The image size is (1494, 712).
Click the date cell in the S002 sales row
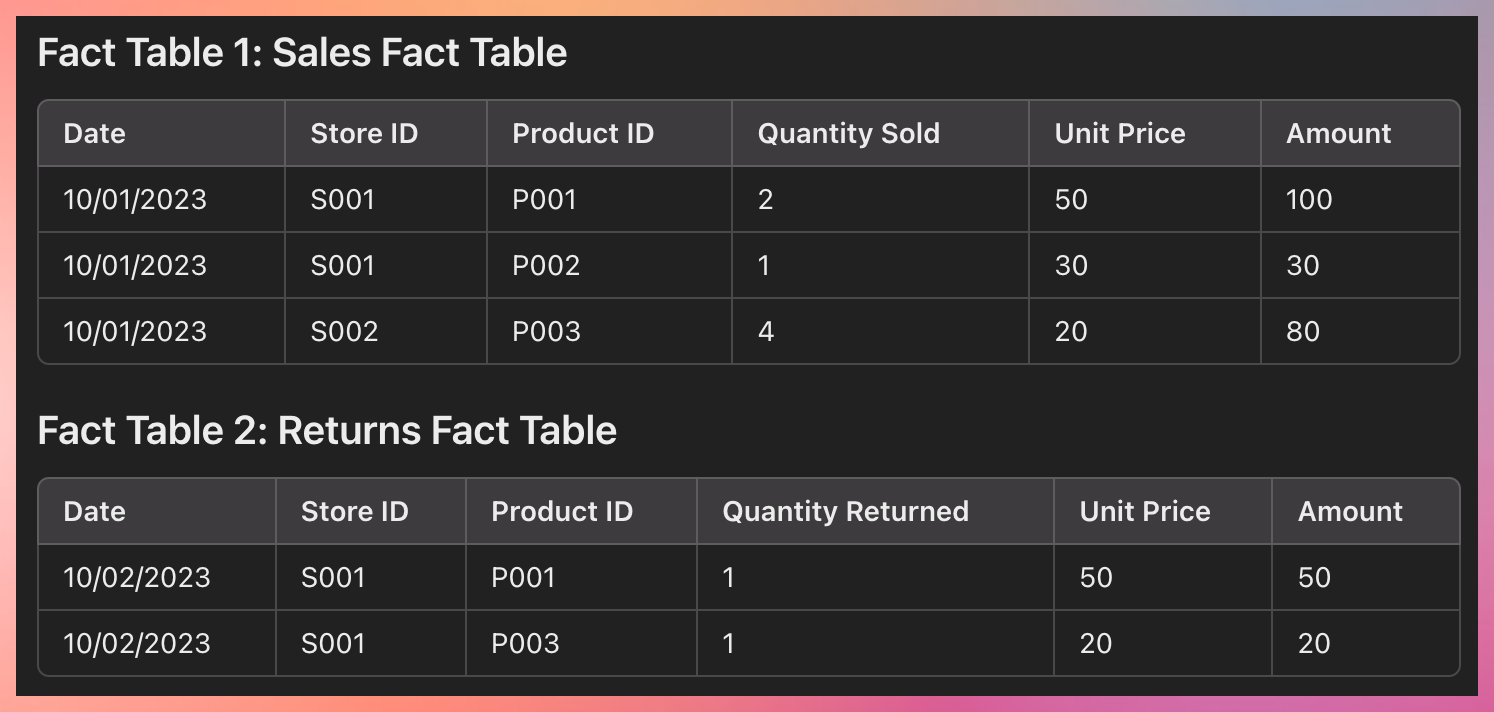[135, 332]
